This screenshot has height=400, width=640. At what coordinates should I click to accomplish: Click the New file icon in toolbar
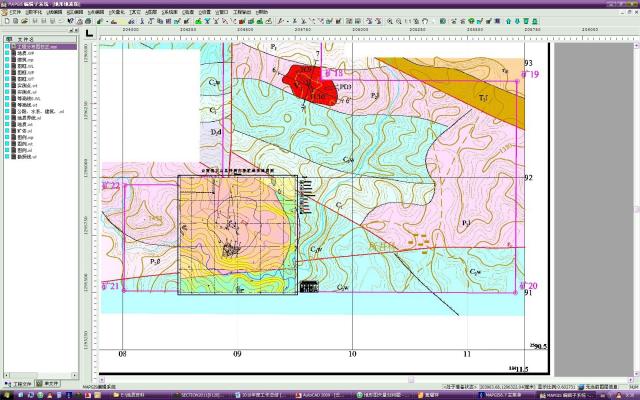pos(5,20)
